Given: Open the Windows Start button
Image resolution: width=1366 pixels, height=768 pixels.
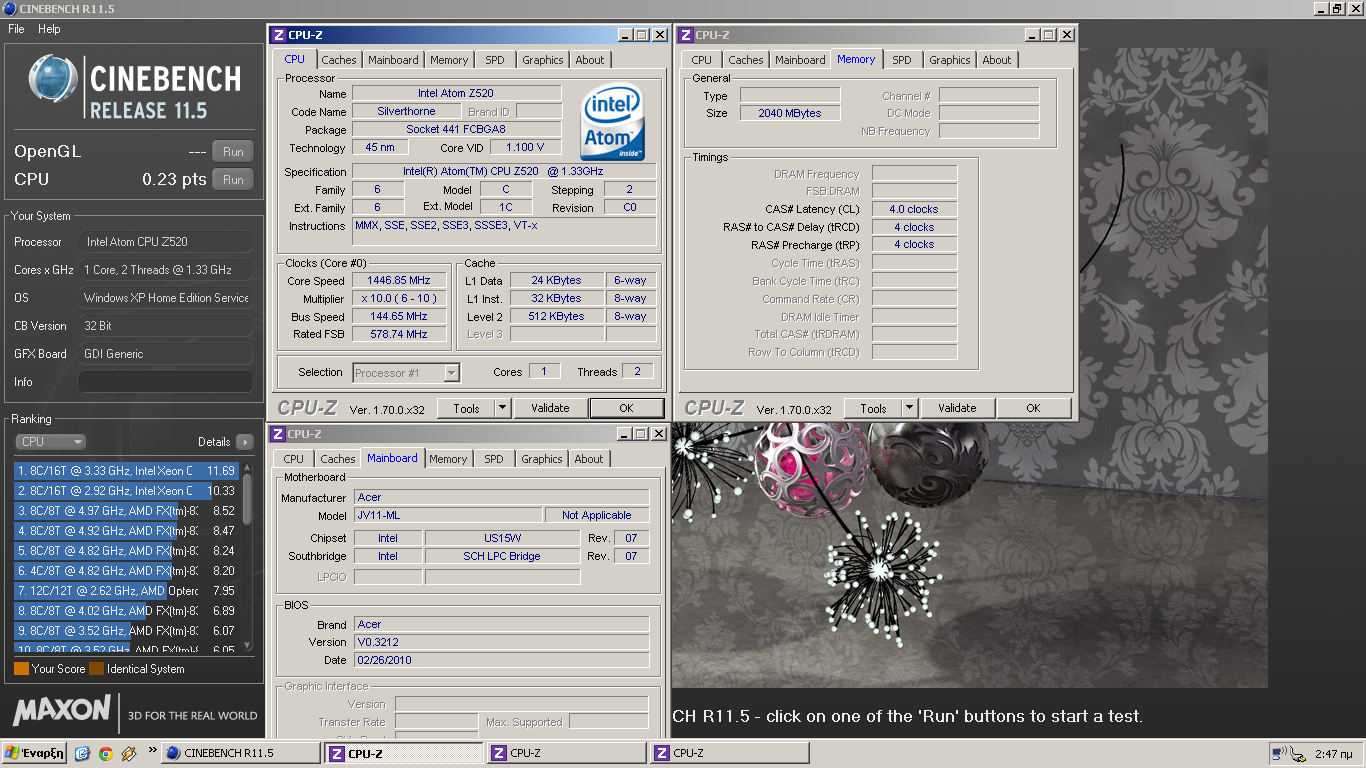Looking at the screenshot, I should click(34, 753).
